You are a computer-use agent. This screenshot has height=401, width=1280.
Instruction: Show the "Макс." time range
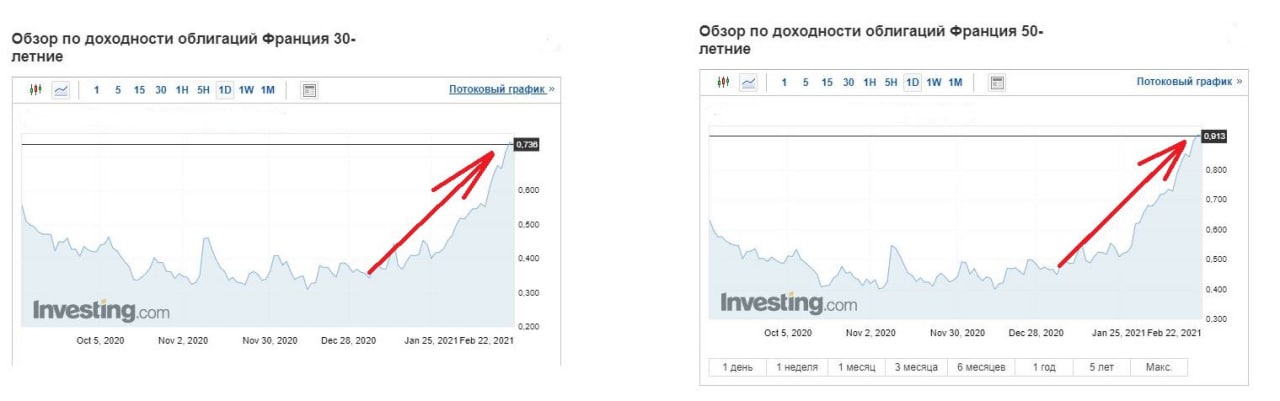pos(1158,367)
